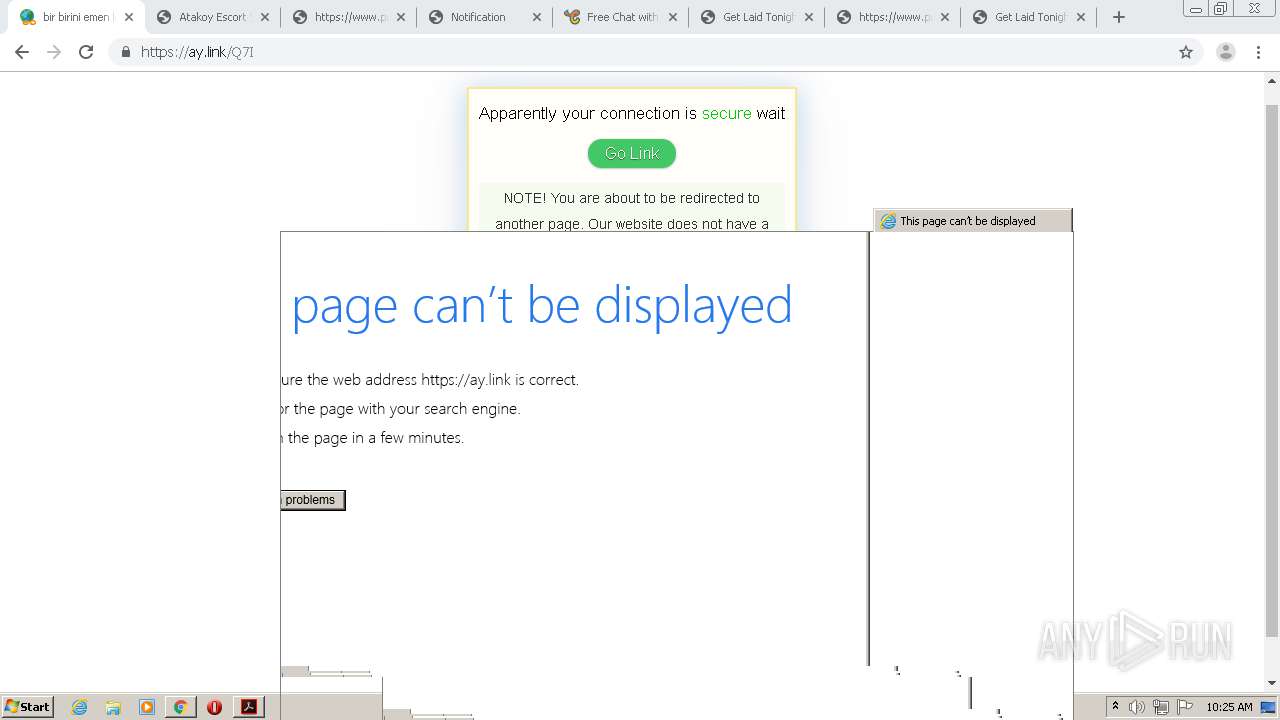Open the network tray icon
This screenshot has height=720, width=1280.
tap(1161, 707)
